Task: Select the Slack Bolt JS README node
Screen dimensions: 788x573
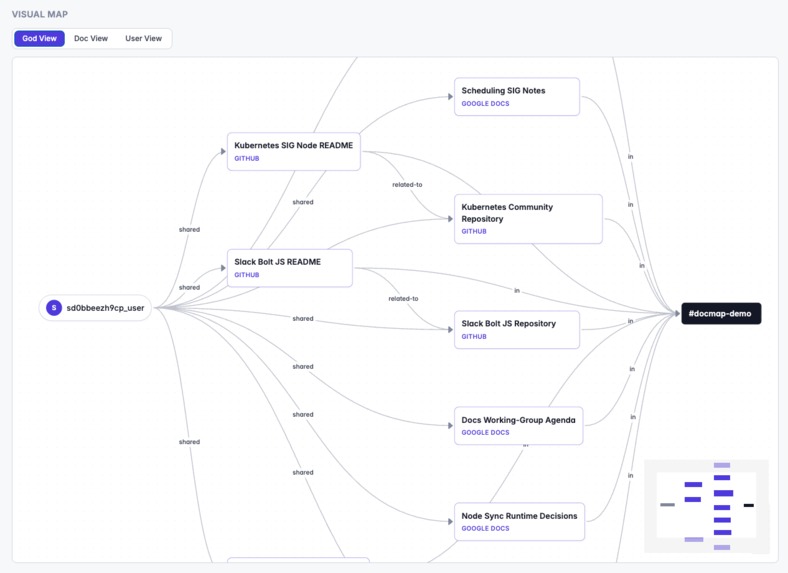Action: point(289,268)
